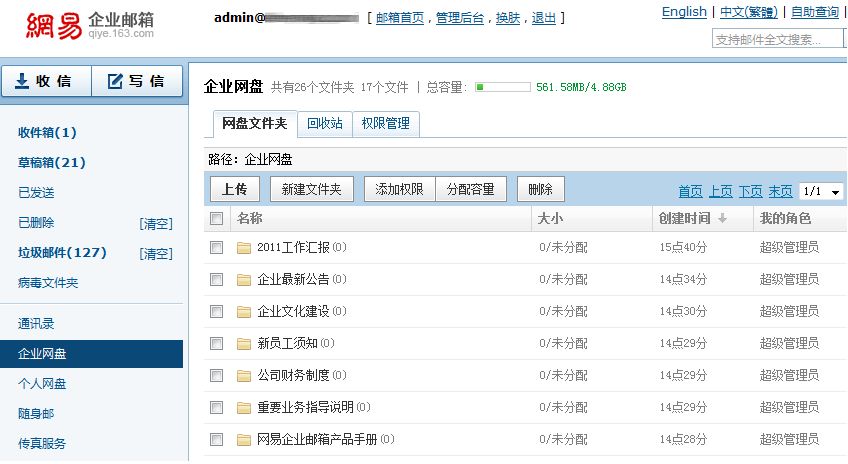848x464 pixels.
Task: Tick the 网易企业邮箱产品手册 checkbox
Action: coord(216,439)
